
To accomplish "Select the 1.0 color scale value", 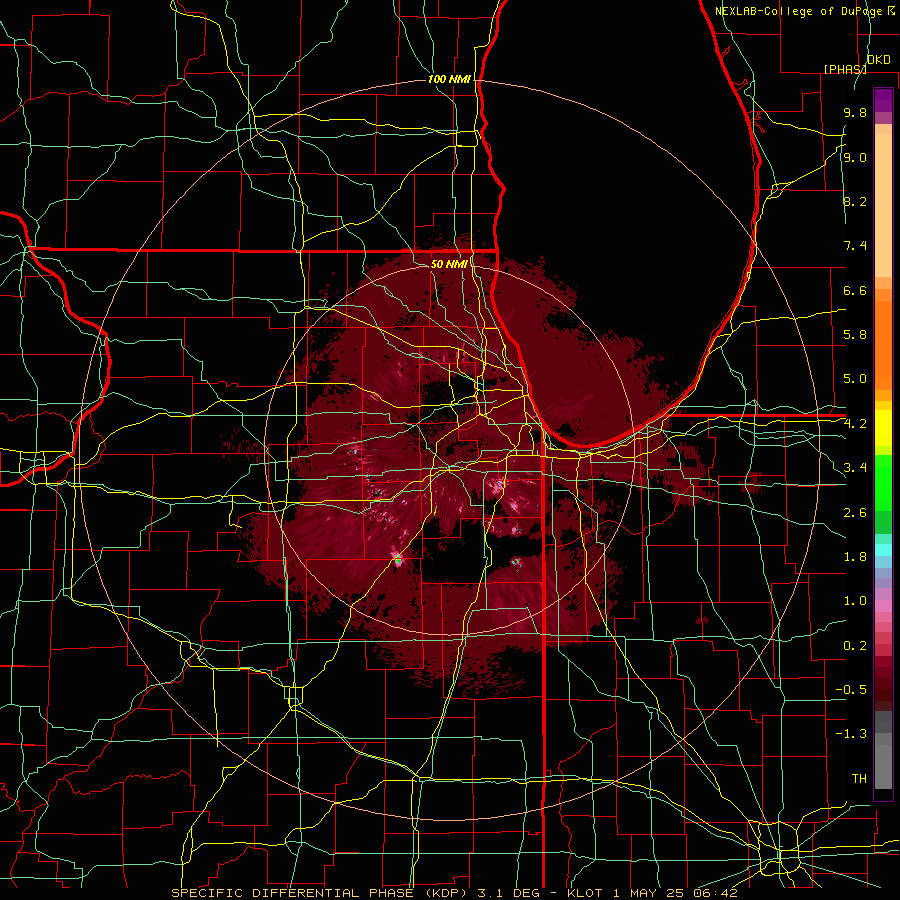I will [x=855, y=602].
